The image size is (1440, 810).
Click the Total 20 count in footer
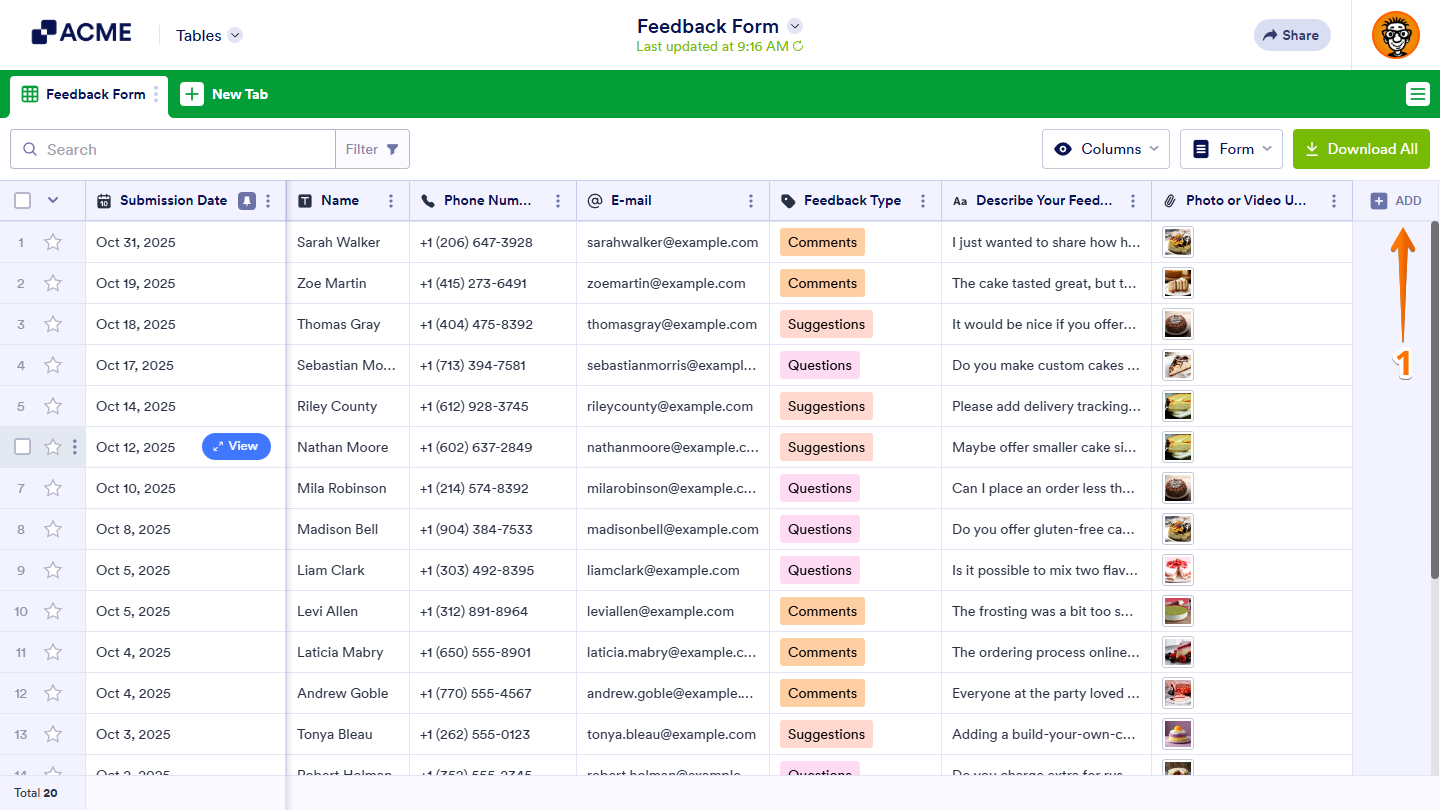click(36, 793)
